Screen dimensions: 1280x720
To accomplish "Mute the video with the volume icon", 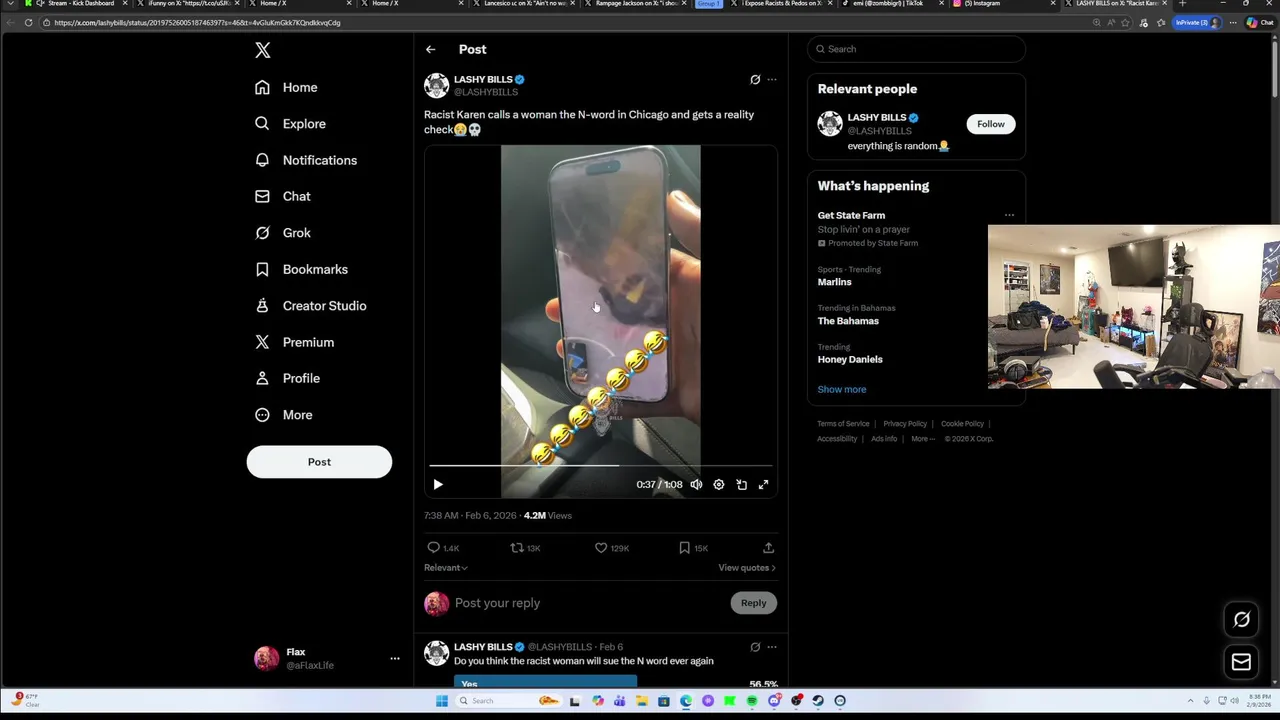I will point(696,485).
